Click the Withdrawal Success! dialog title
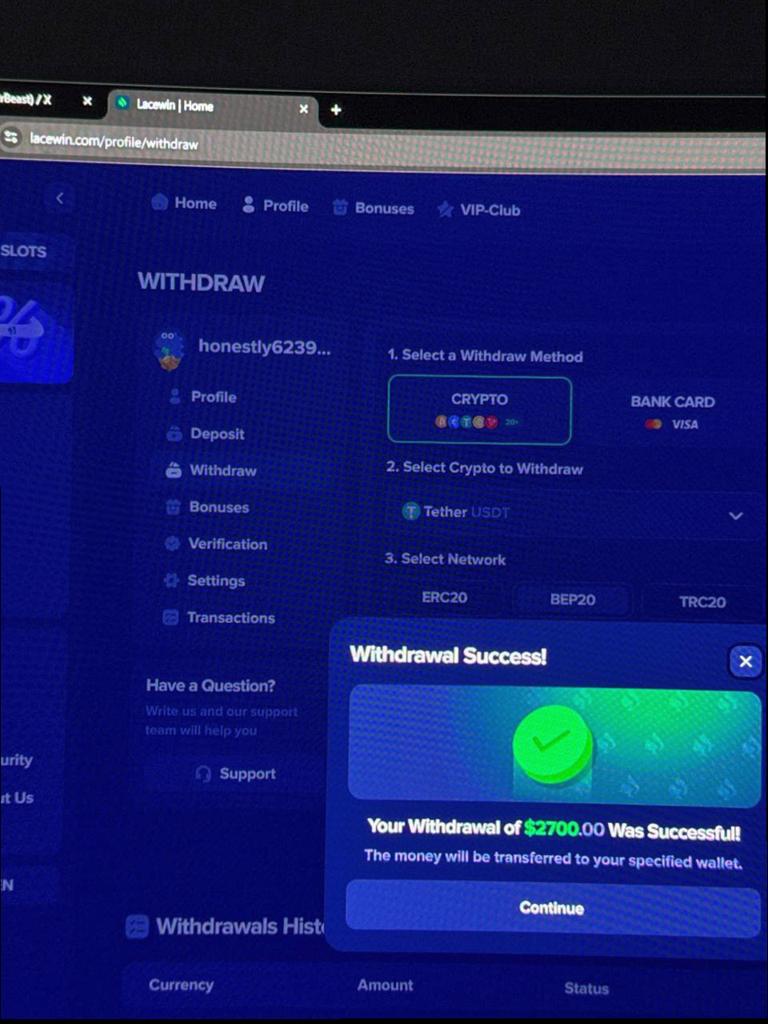 click(x=448, y=655)
